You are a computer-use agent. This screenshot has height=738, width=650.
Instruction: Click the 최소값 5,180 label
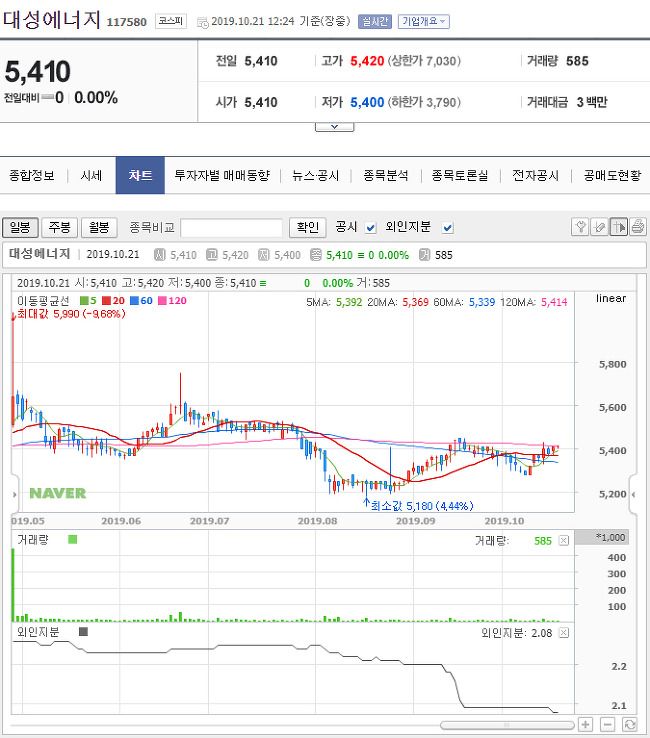tap(422, 506)
